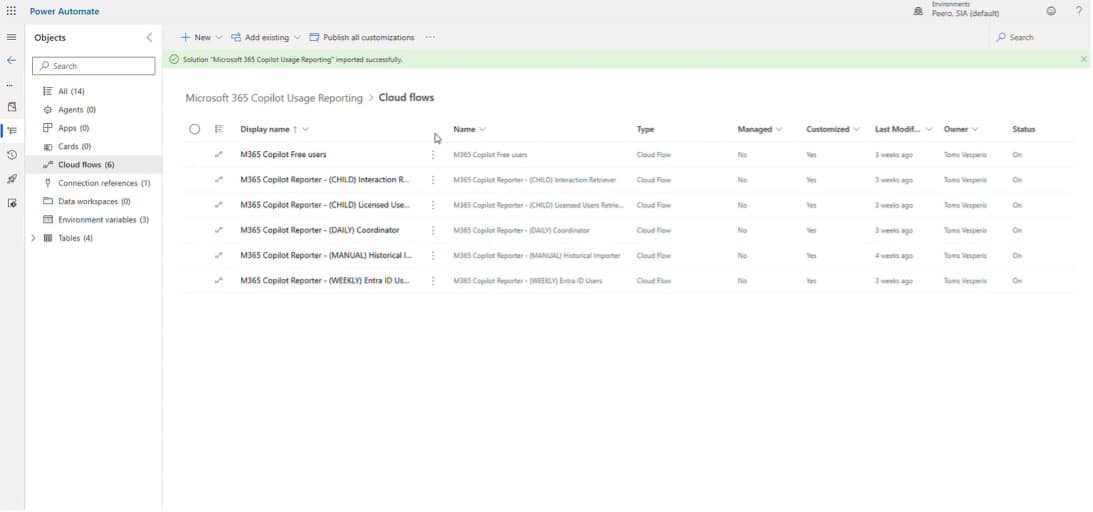Open the help question mark icon
The height and width of the screenshot is (512, 1093).
[x=1079, y=11]
